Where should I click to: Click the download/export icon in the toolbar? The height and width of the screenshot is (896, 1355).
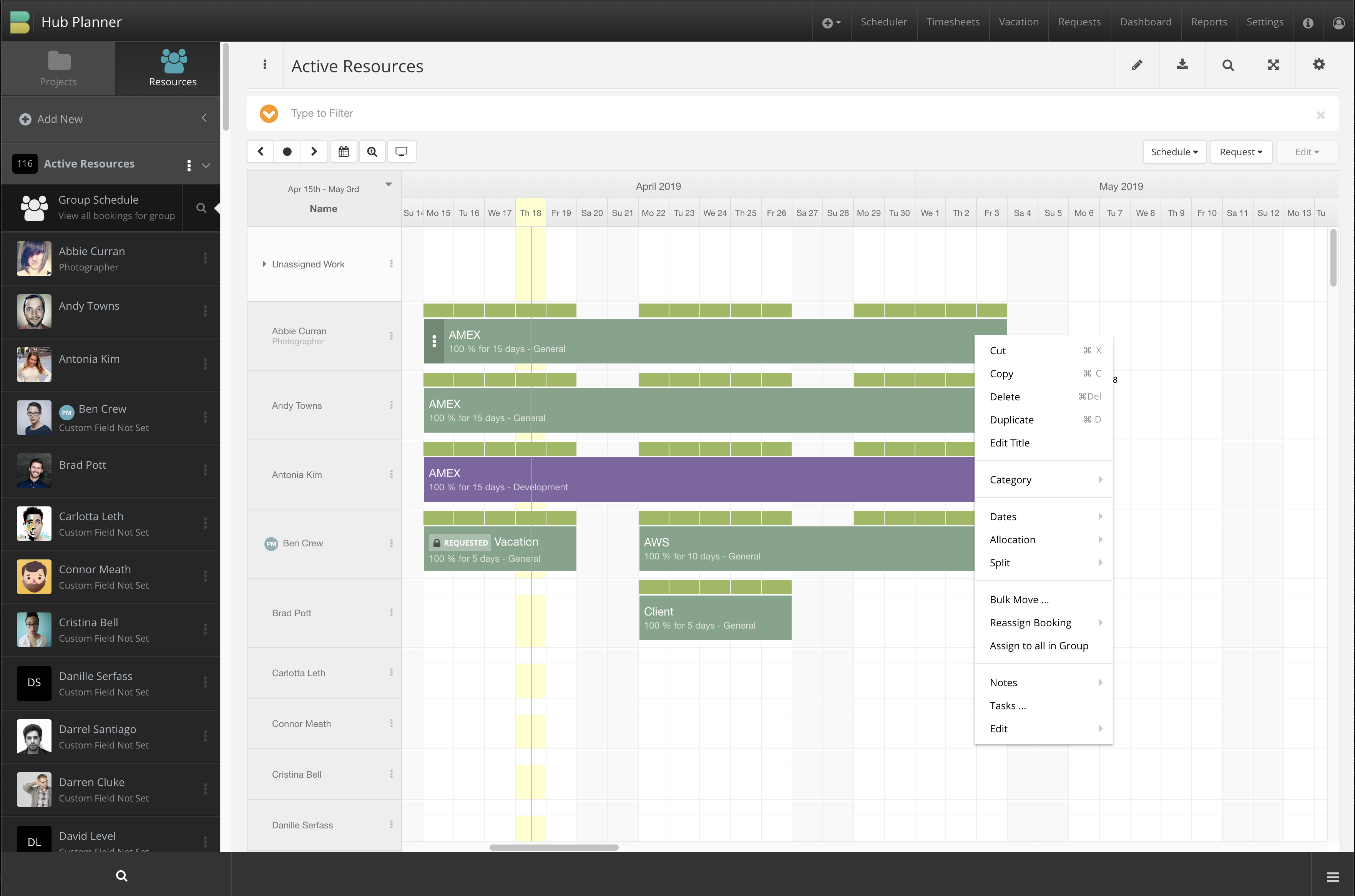tap(1182, 65)
